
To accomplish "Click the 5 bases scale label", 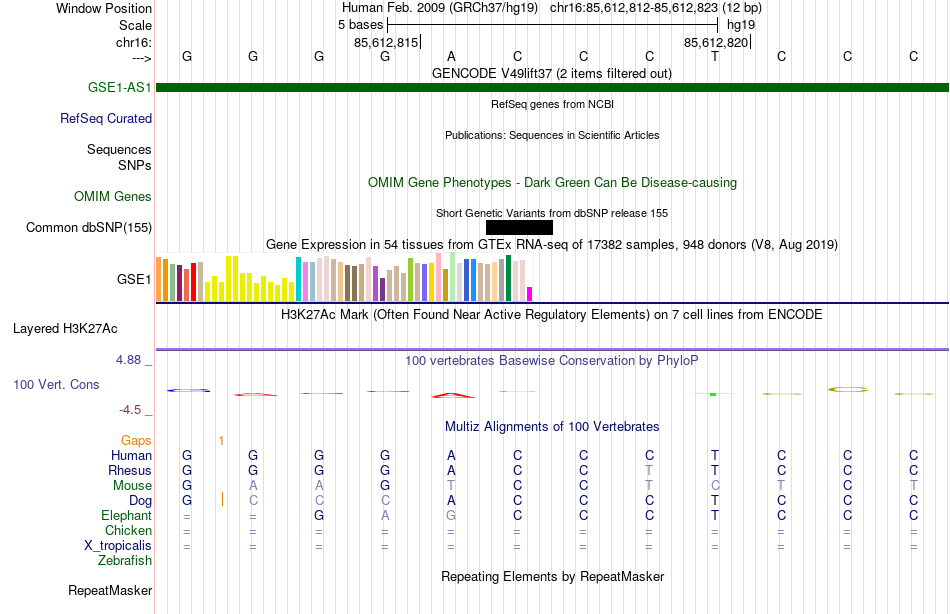I will (361, 25).
